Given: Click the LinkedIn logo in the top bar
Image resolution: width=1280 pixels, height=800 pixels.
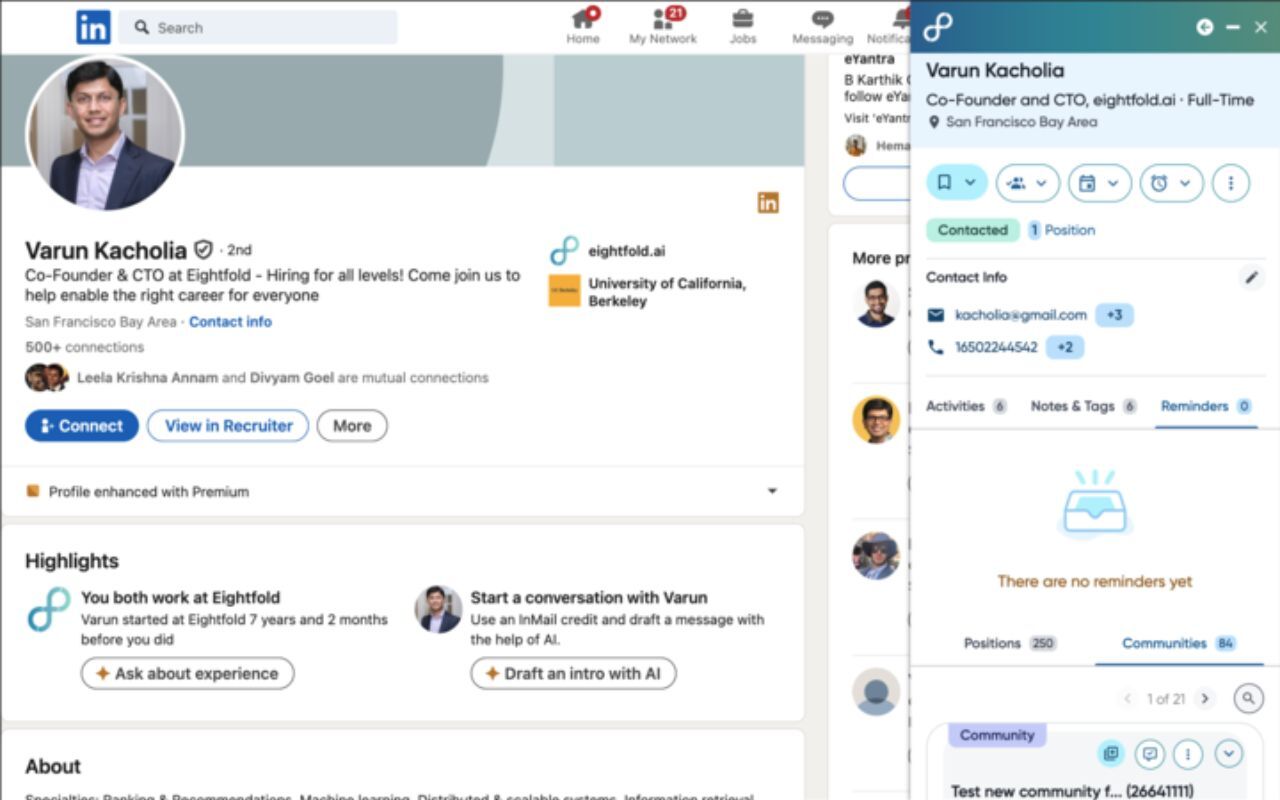Looking at the screenshot, I should 93,27.
